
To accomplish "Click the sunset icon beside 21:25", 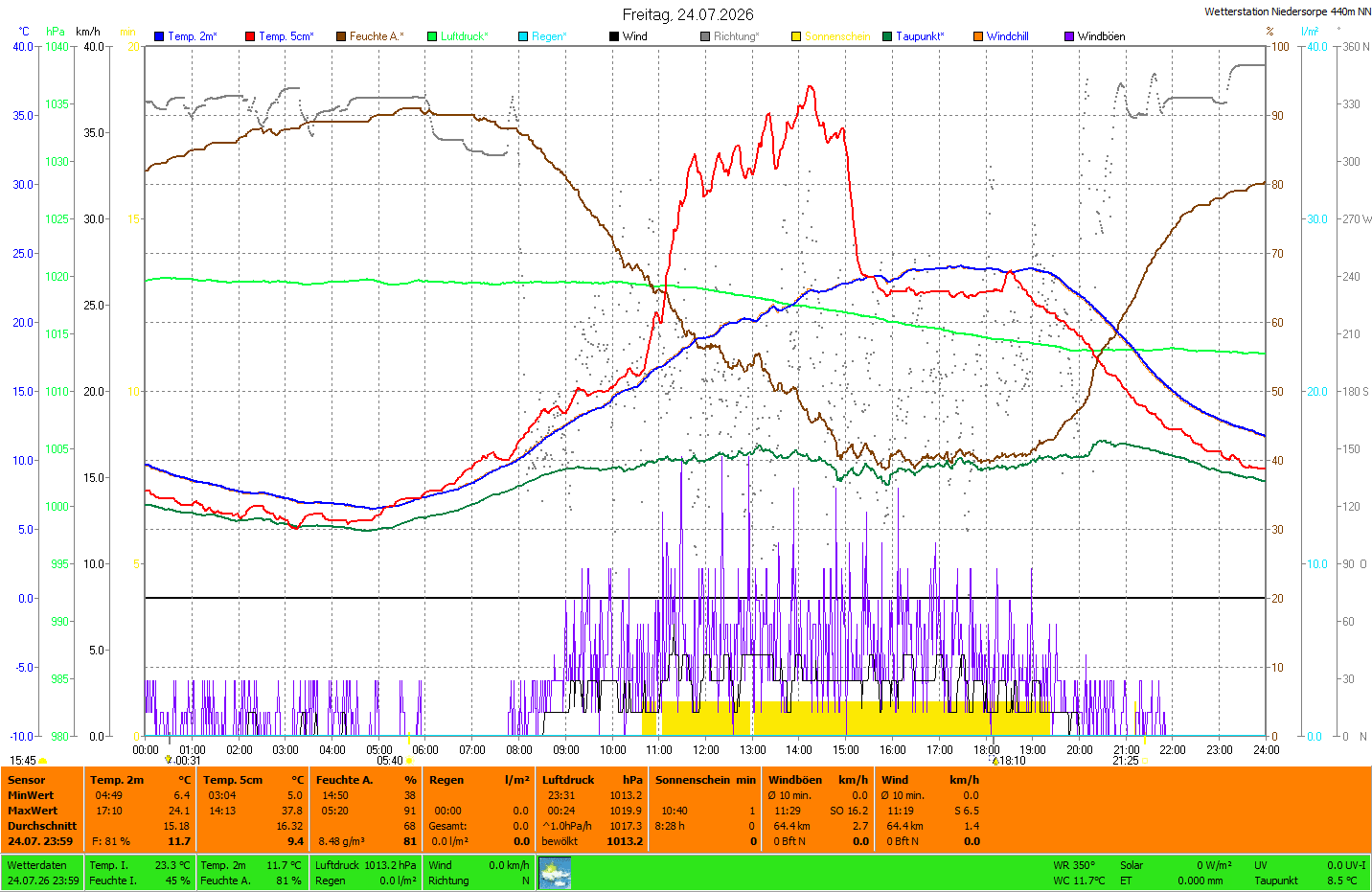I will coord(1144,761).
